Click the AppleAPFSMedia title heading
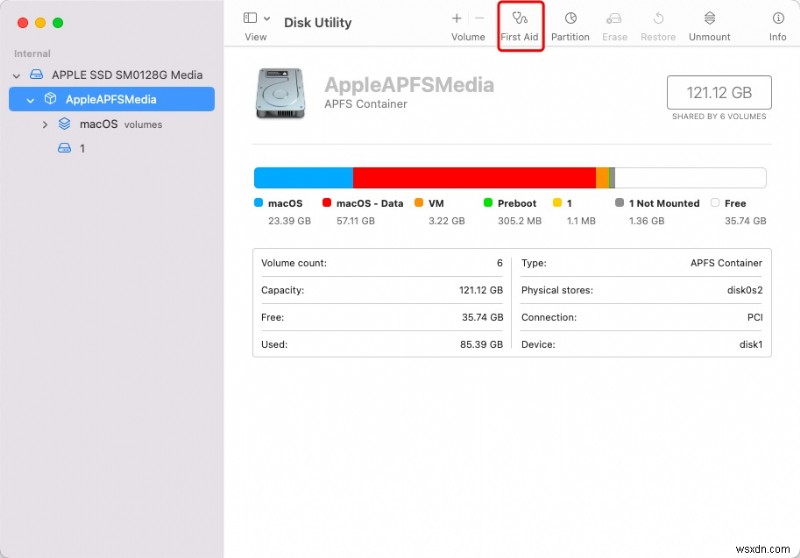This screenshot has height=558, width=800. tap(409, 85)
